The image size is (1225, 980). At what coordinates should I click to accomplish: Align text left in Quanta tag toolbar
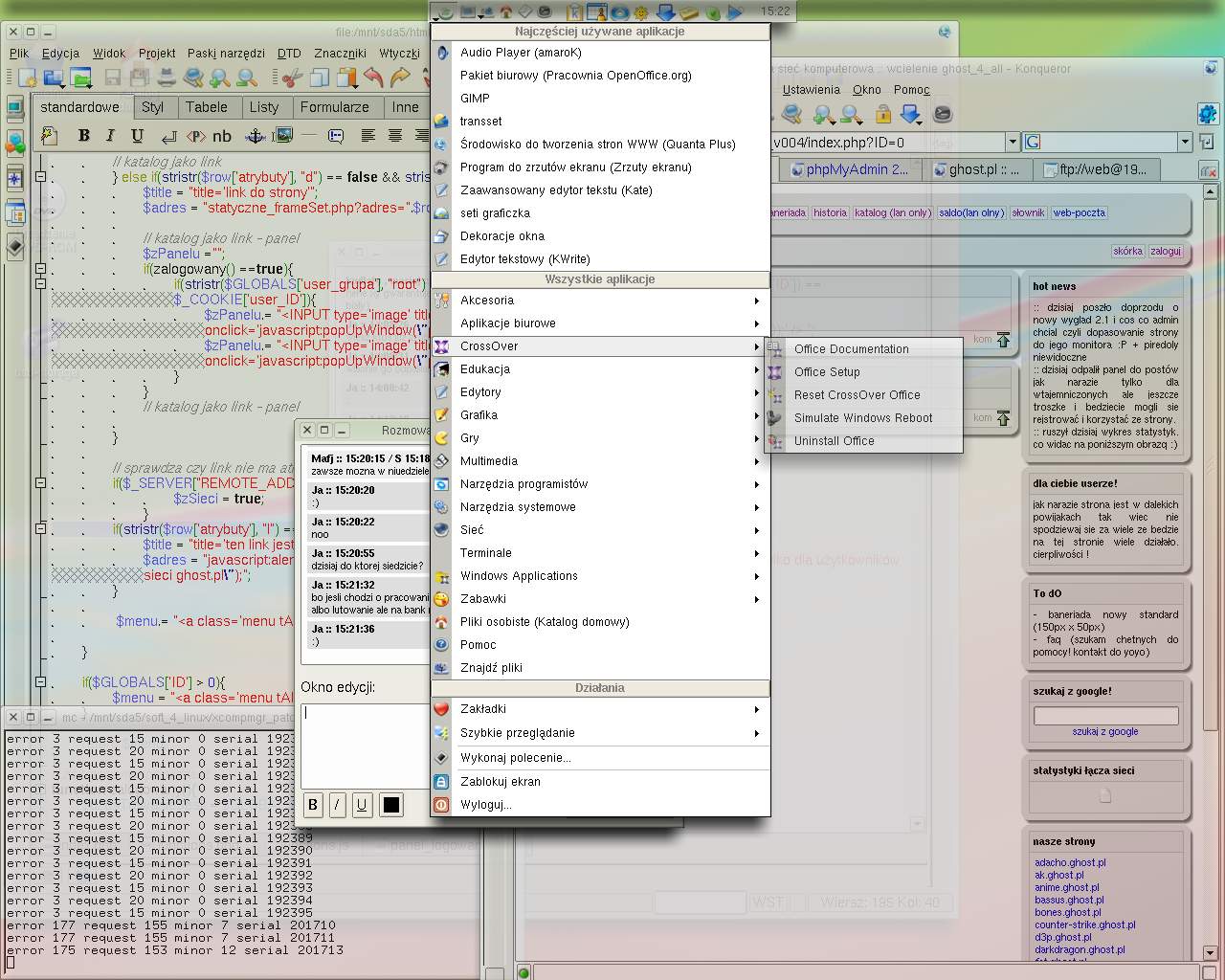pyautogui.click(x=367, y=136)
